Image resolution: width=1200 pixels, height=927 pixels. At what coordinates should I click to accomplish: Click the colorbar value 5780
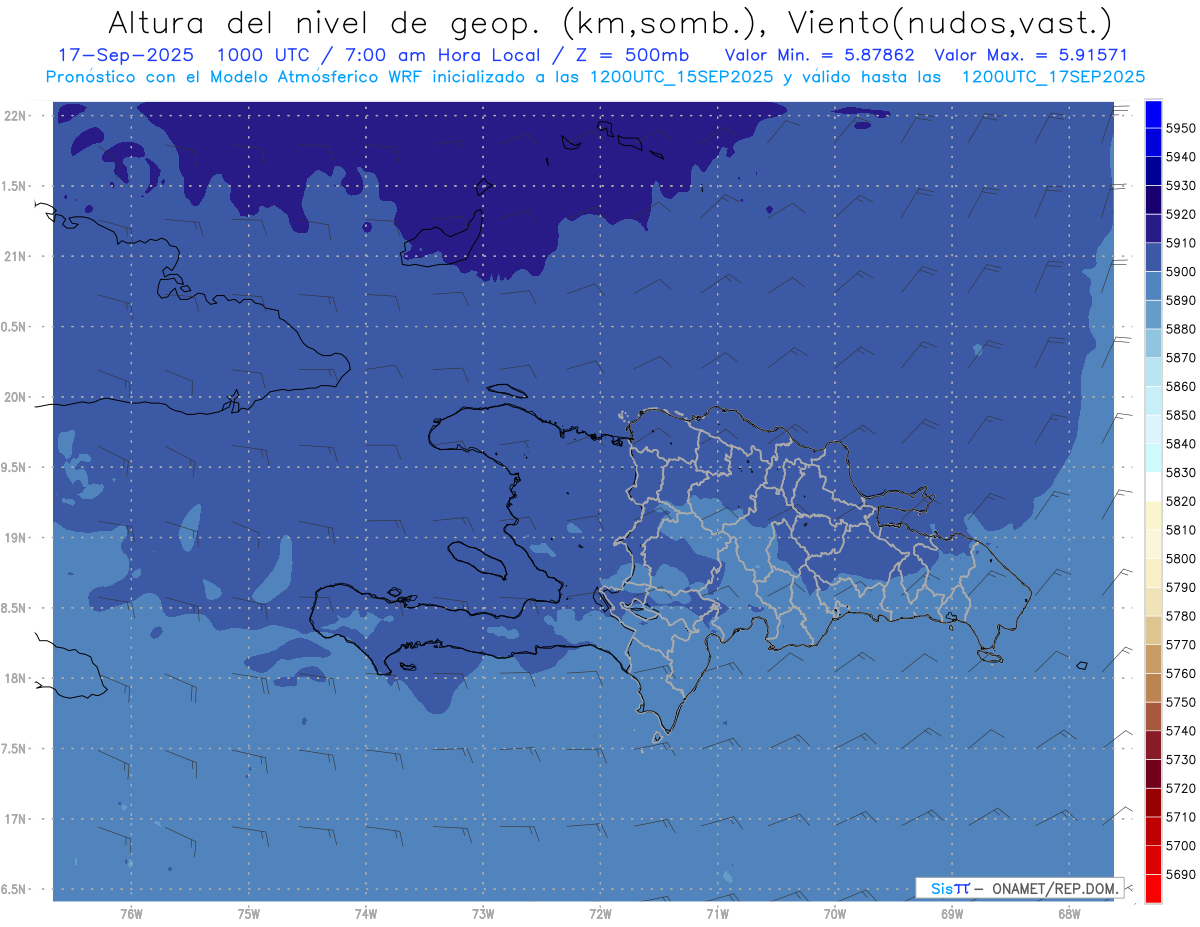tap(1180, 616)
